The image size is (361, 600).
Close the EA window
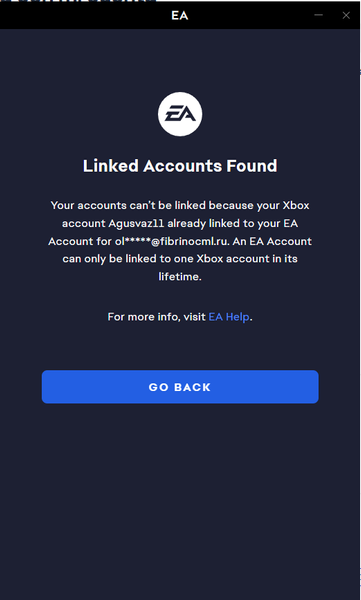346,15
